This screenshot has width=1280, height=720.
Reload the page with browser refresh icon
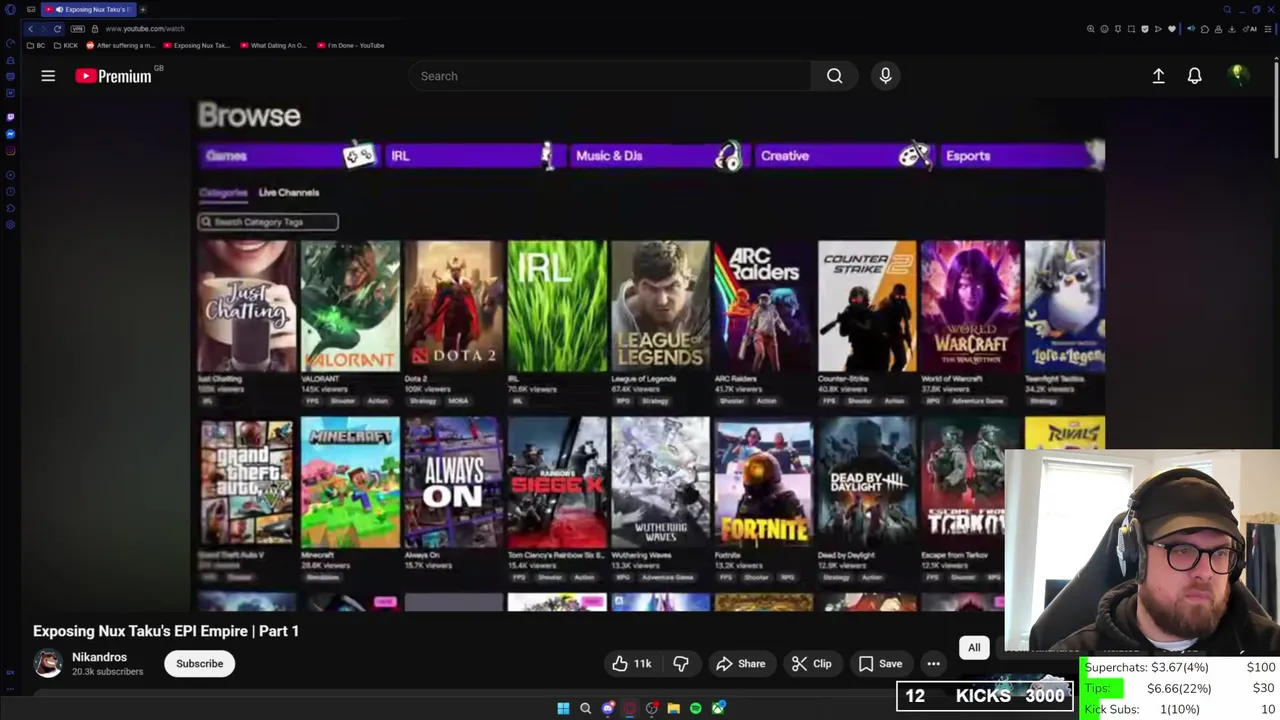57,28
